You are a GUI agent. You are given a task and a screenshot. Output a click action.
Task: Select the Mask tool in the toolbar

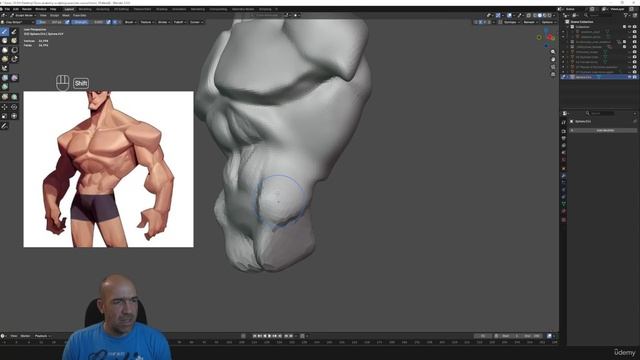4,41
